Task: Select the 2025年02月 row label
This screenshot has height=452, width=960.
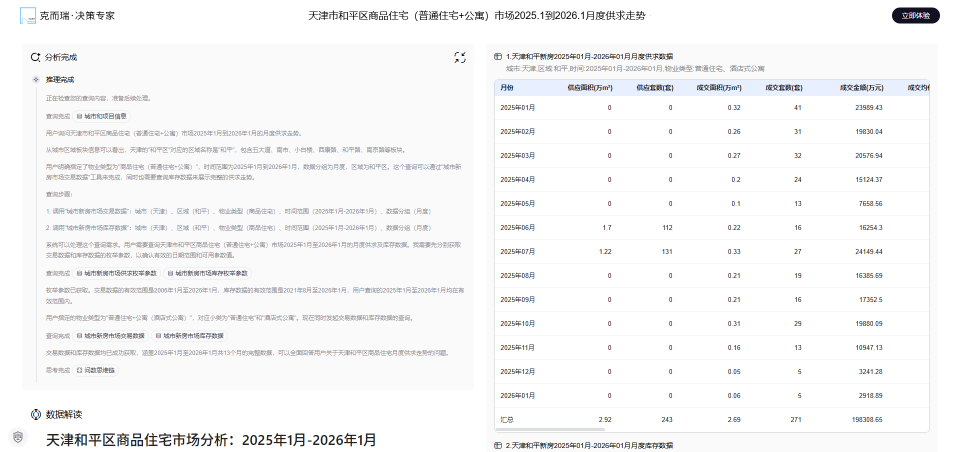Action: 517,132
